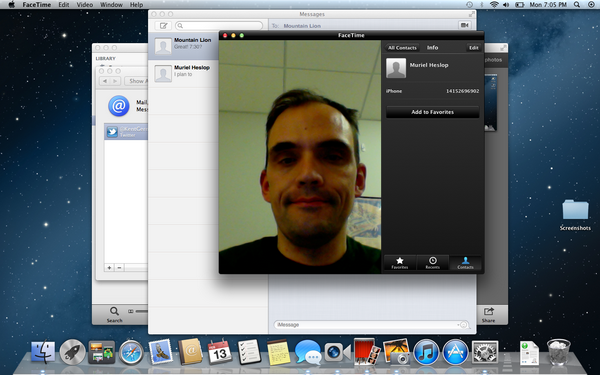Click compose new message icon in Messages

coord(163,26)
